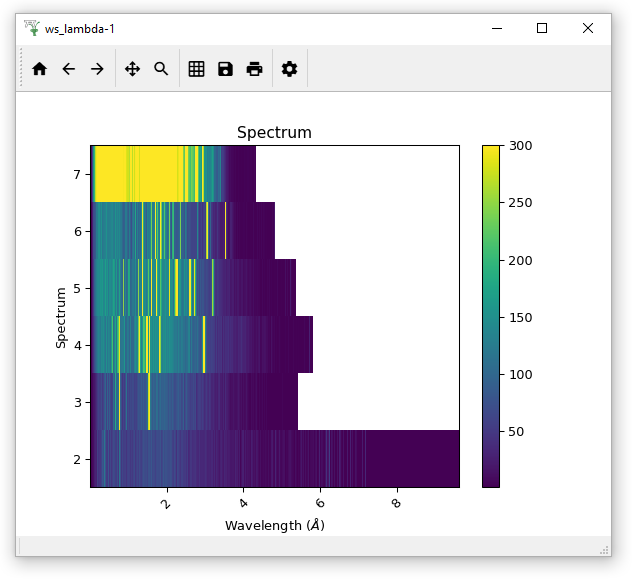Click the viridis colorbar scale
The image size is (632, 580).
[x=491, y=316]
